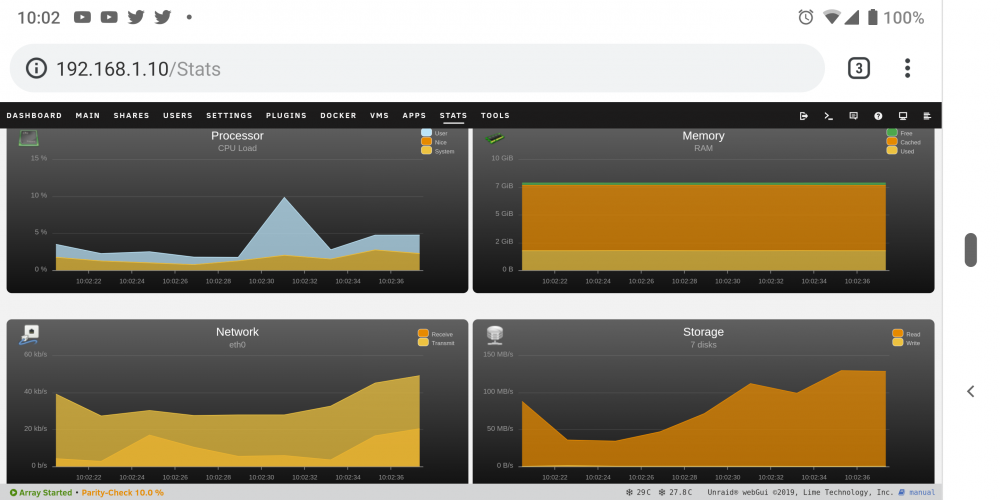
Task: Toggle the Transmit series swatch in Network legend
Action: (x=423, y=342)
